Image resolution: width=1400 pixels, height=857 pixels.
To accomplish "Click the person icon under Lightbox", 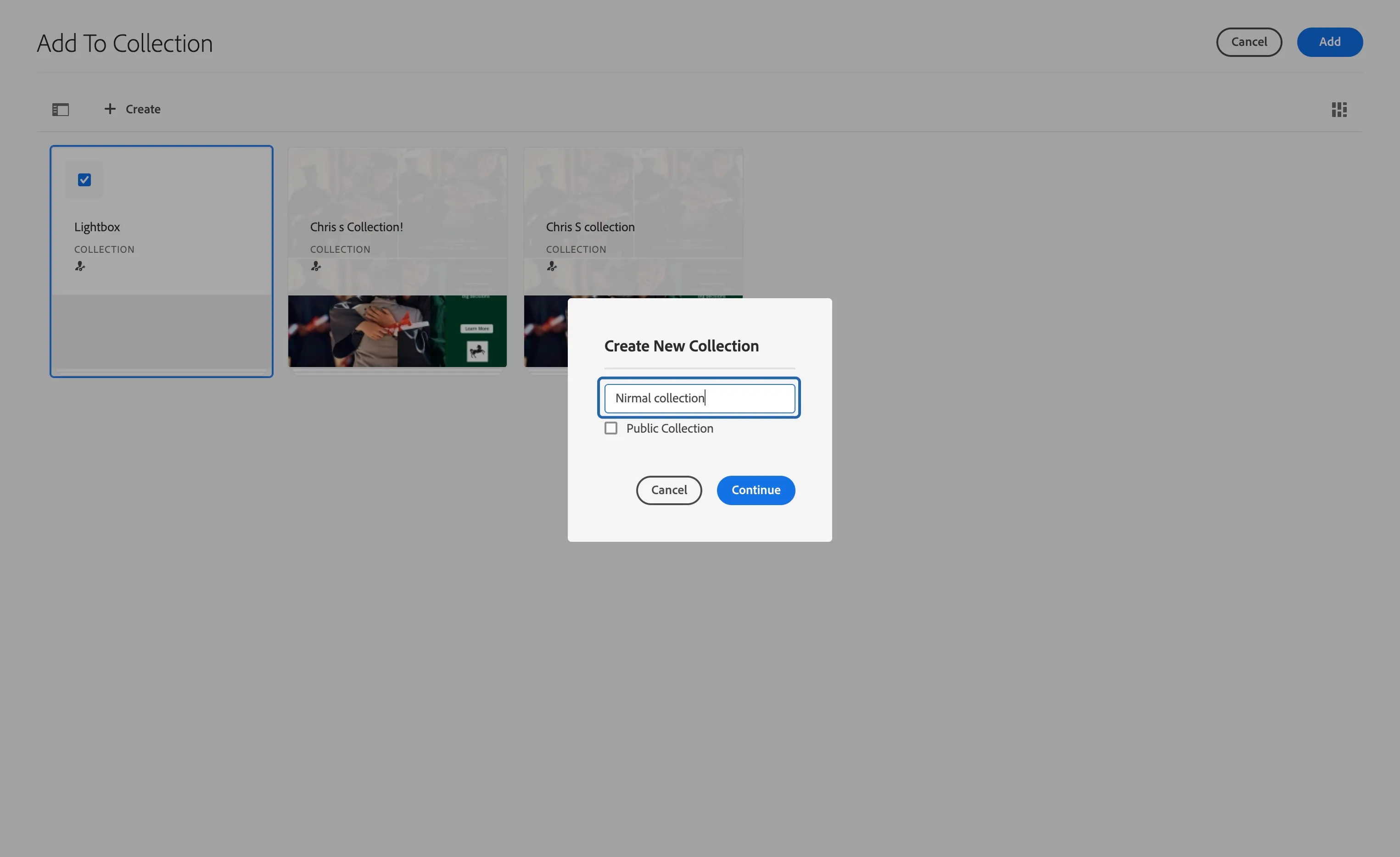I will point(80,266).
